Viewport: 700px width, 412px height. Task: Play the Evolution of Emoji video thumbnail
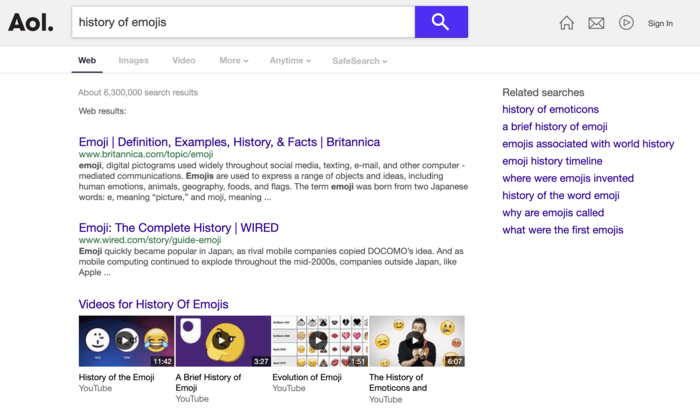pyautogui.click(x=319, y=341)
